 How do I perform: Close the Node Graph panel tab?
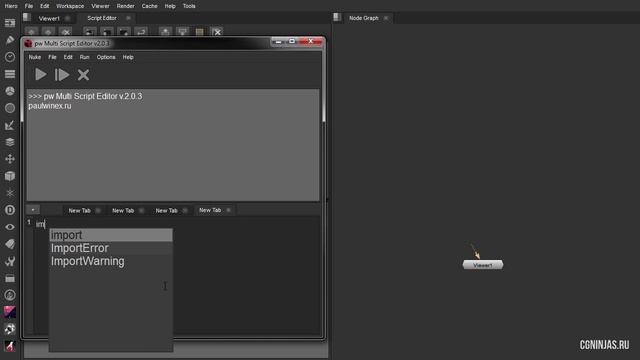[386, 18]
